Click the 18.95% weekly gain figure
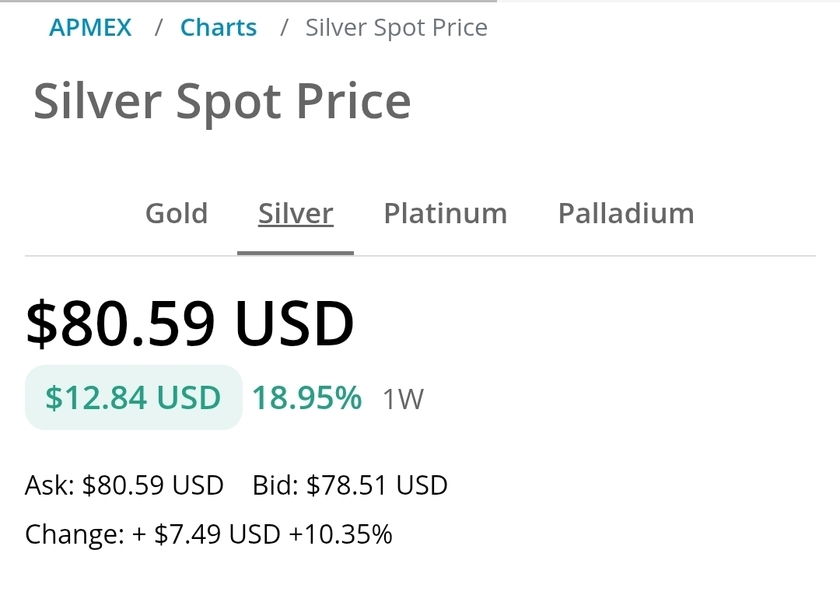The height and width of the screenshot is (595, 840). (306, 397)
